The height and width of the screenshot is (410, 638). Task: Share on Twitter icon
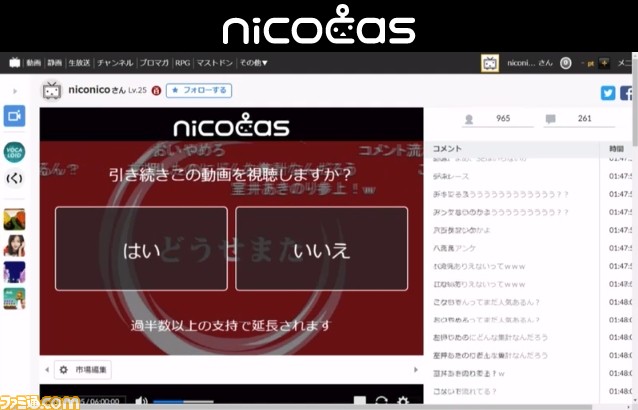click(608, 93)
